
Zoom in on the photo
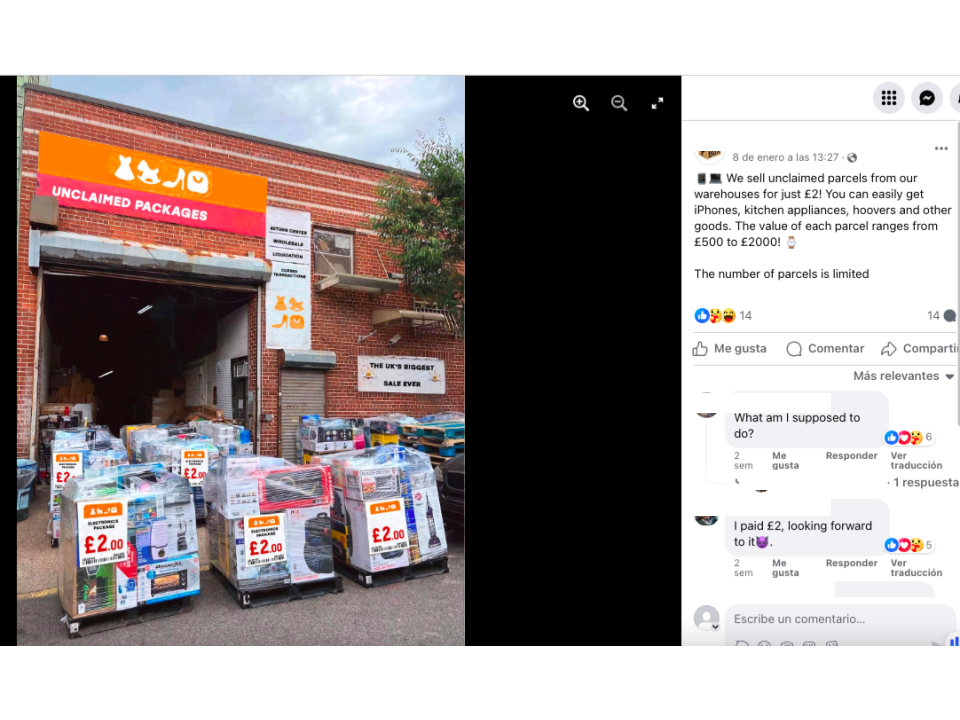pos(580,103)
